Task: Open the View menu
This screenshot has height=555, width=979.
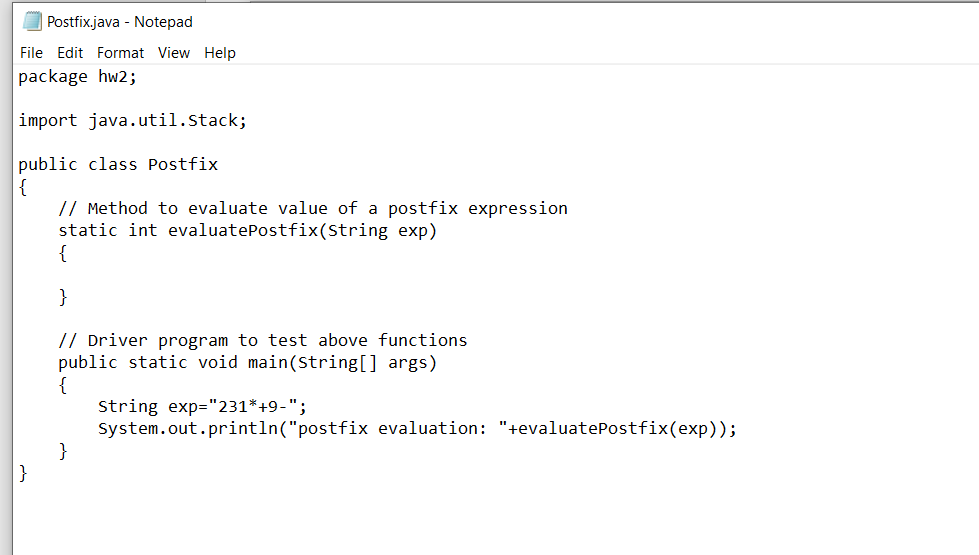Action: (174, 53)
